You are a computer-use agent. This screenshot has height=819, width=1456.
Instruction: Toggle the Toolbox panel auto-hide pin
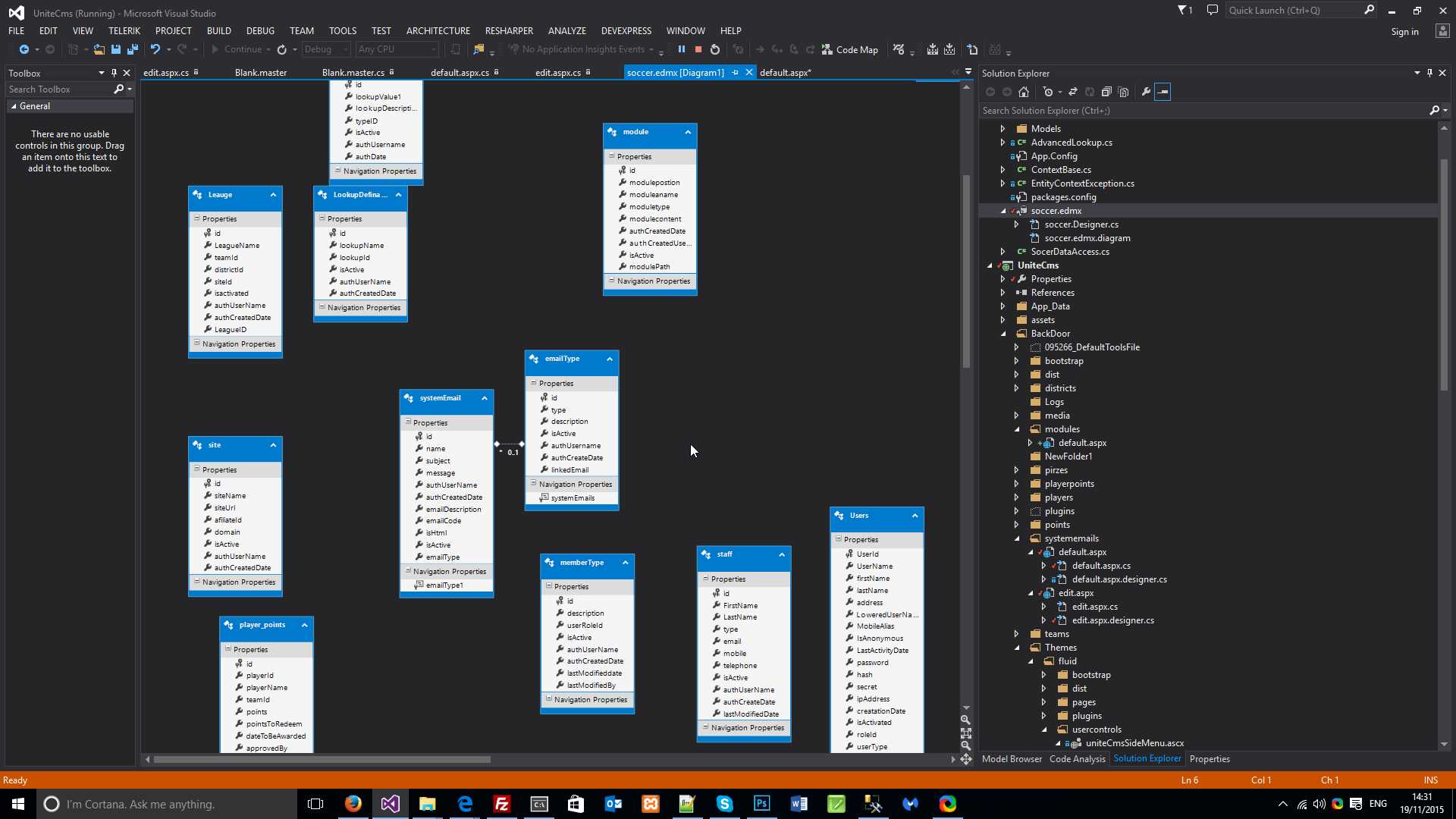pos(114,73)
